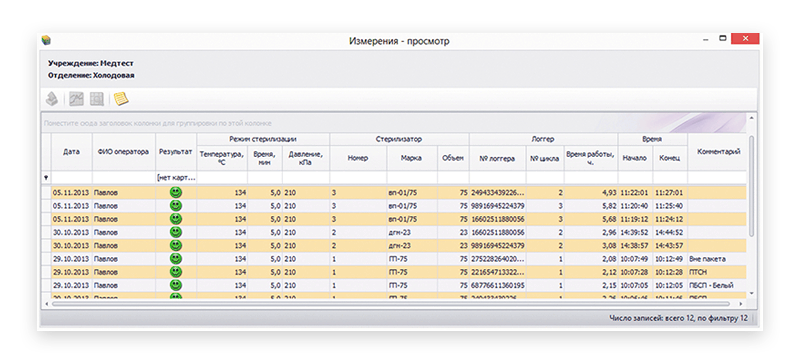800x364 pixels.
Task: Open the Результат filter cell [нет карт...]
Action: pos(176,178)
